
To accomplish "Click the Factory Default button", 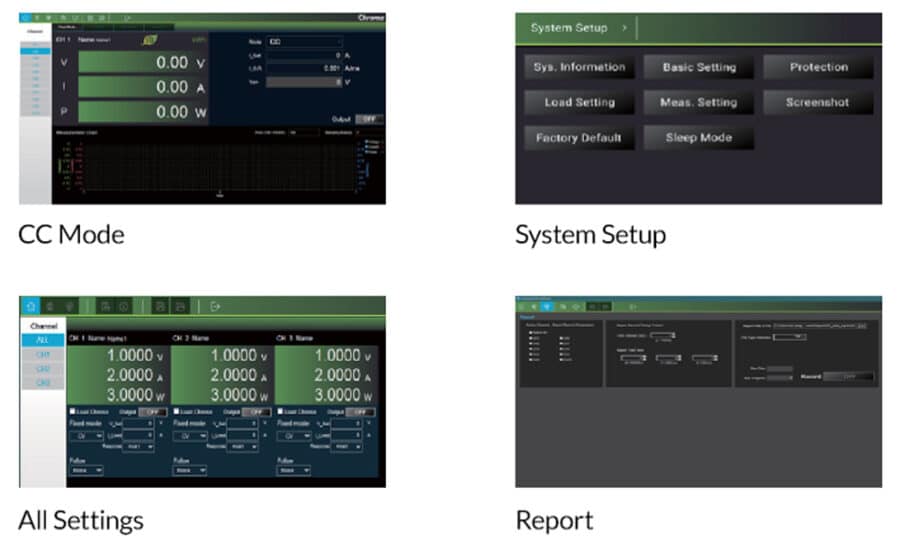I will pos(579,138).
